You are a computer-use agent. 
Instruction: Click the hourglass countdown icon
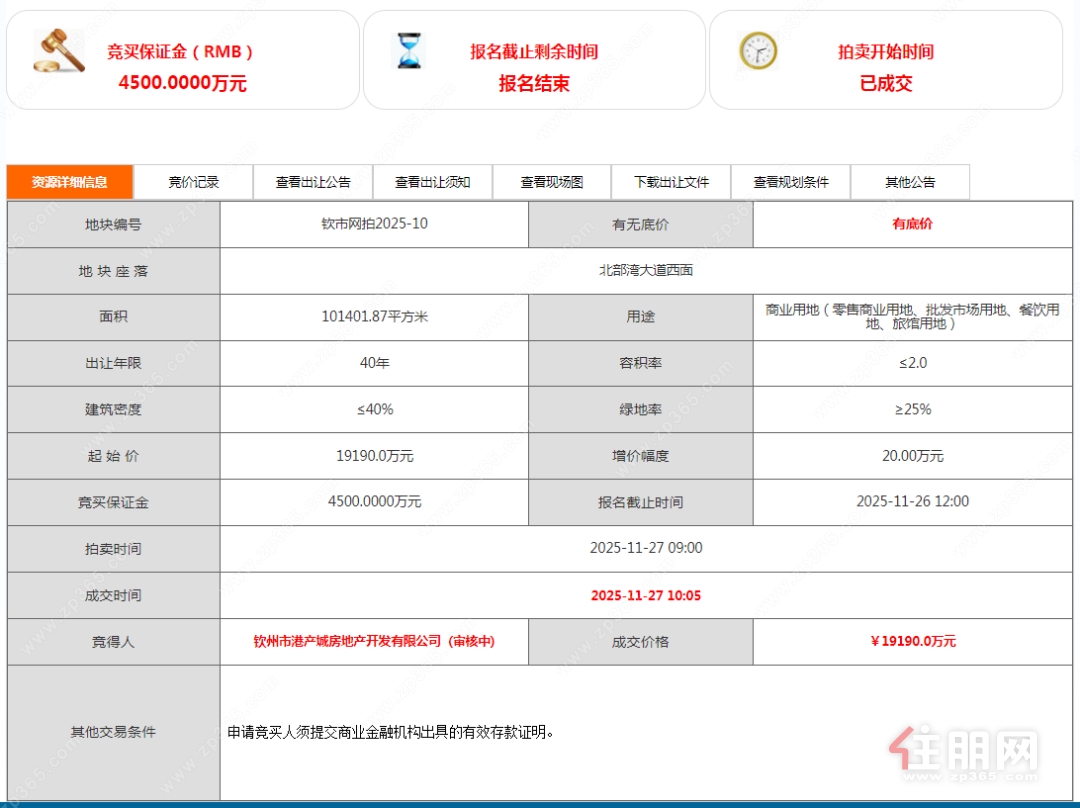click(409, 51)
